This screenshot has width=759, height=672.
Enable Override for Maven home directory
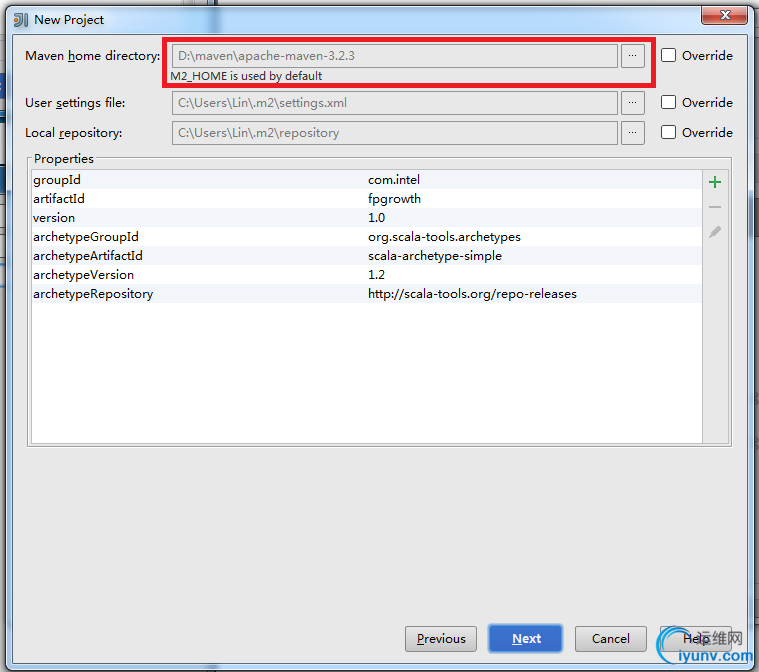pos(668,55)
